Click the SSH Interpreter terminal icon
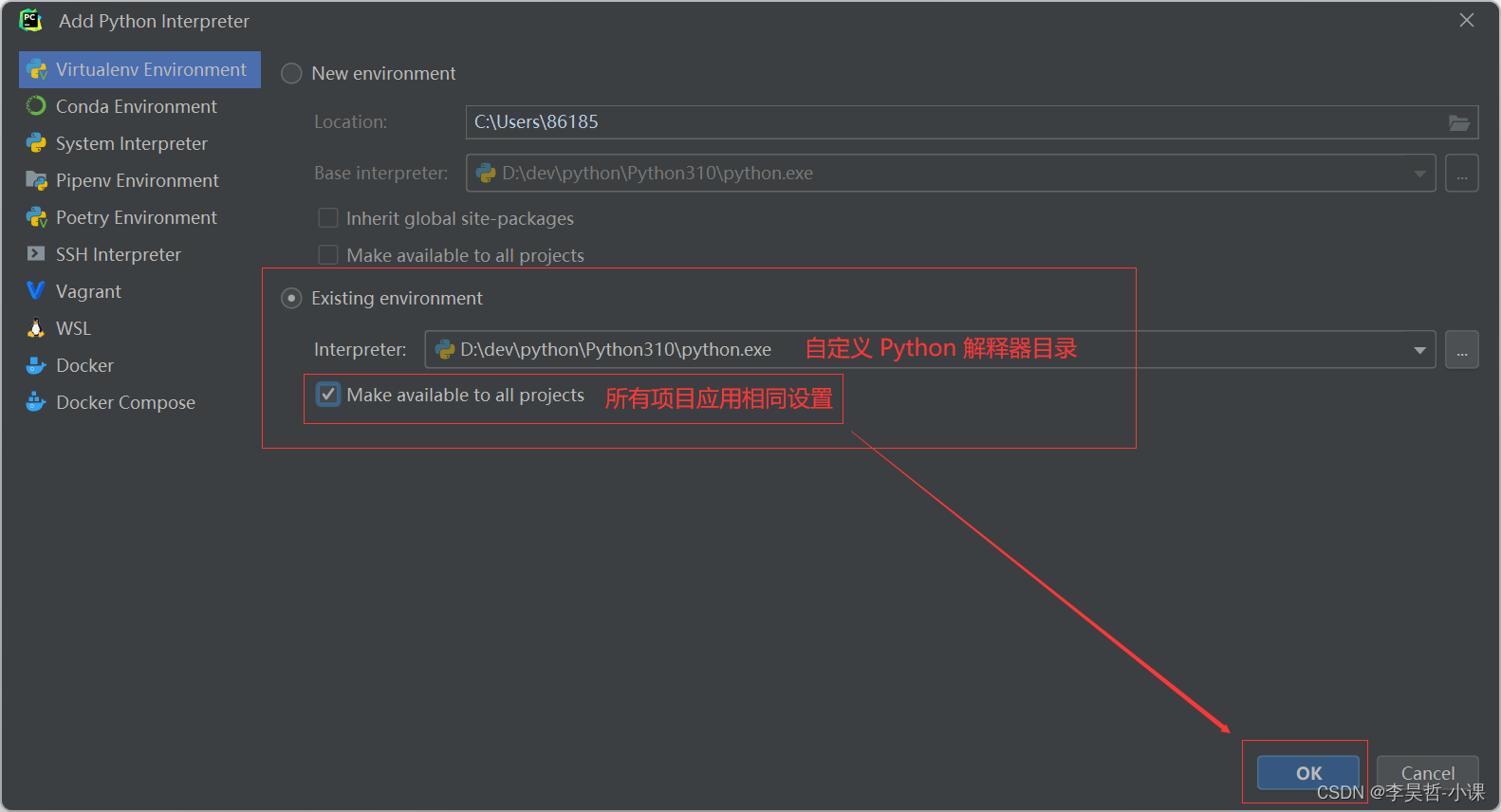This screenshot has width=1501, height=812. [36, 254]
